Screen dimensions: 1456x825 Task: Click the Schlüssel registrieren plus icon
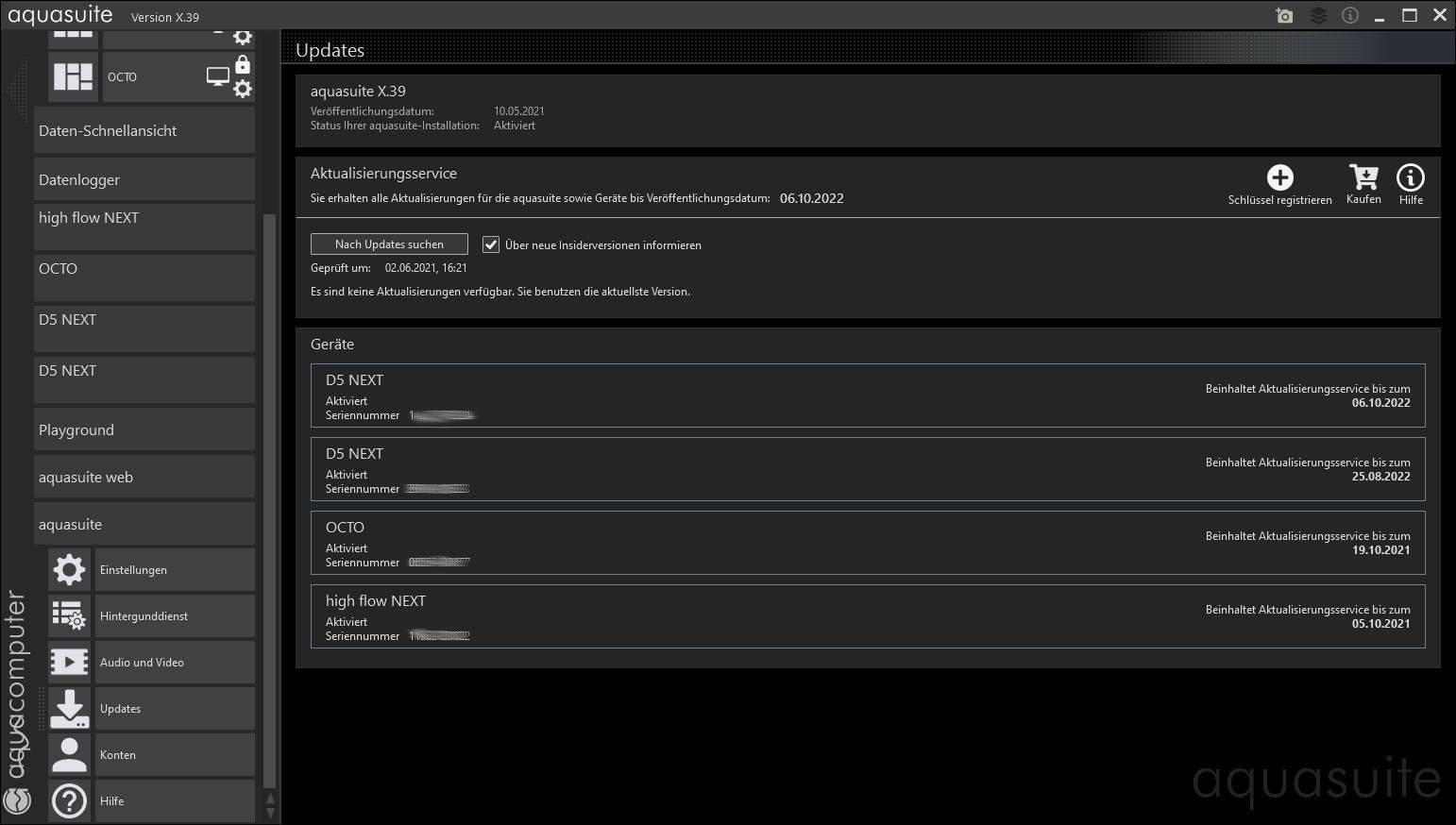[x=1279, y=177]
